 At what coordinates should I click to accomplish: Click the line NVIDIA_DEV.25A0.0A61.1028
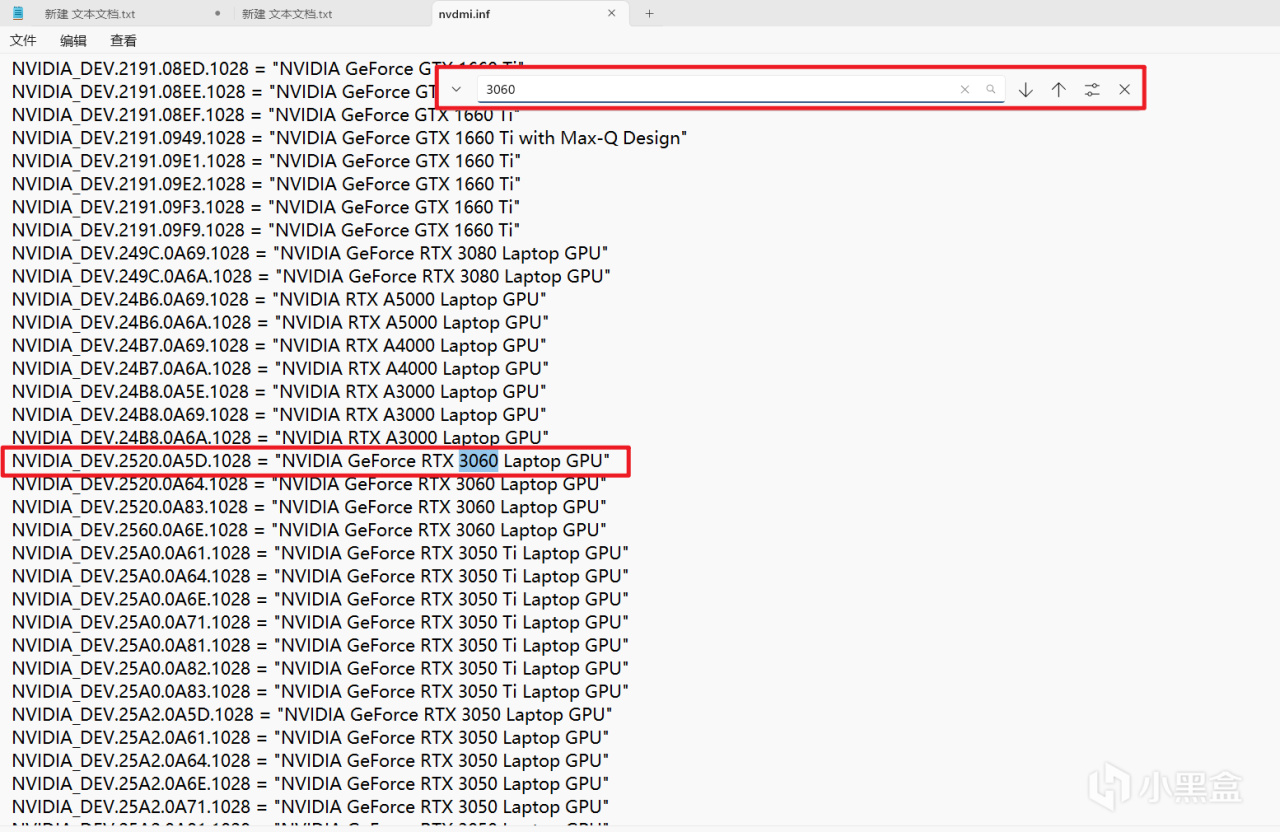pyautogui.click(x=320, y=553)
